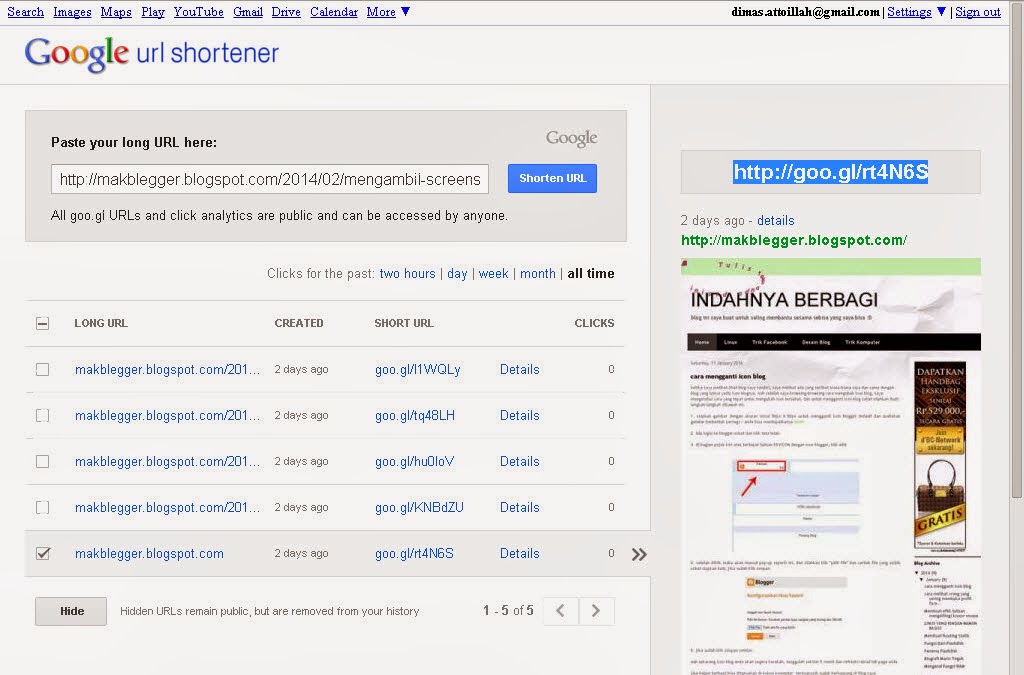Uncheck the goo.gl/rt4N6S row checkbox
Image resolution: width=1024 pixels, height=675 pixels.
coord(42,554)
